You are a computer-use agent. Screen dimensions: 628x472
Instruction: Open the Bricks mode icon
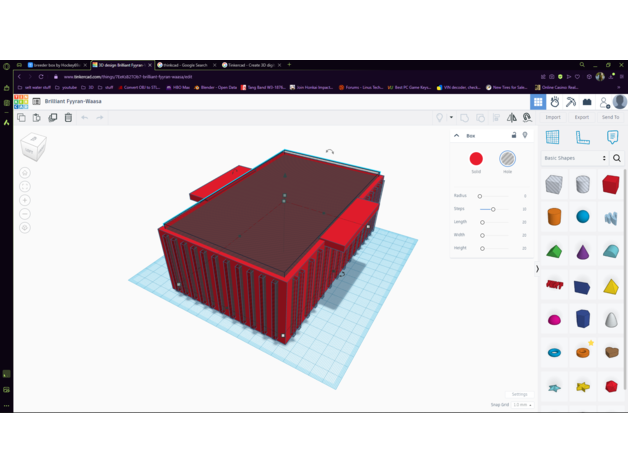pos(587,102)
